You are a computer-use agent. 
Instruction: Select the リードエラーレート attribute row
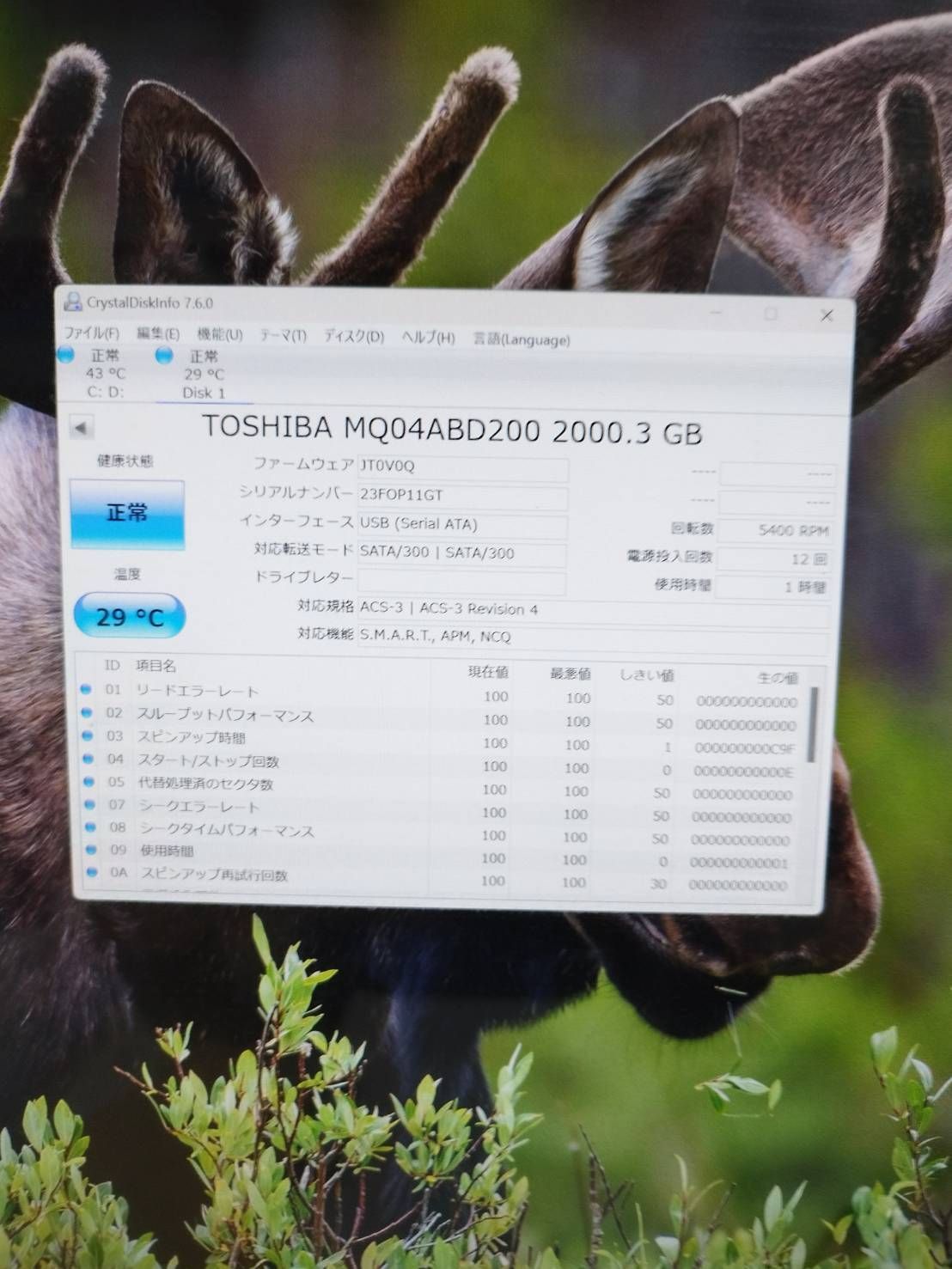point(442,695)
